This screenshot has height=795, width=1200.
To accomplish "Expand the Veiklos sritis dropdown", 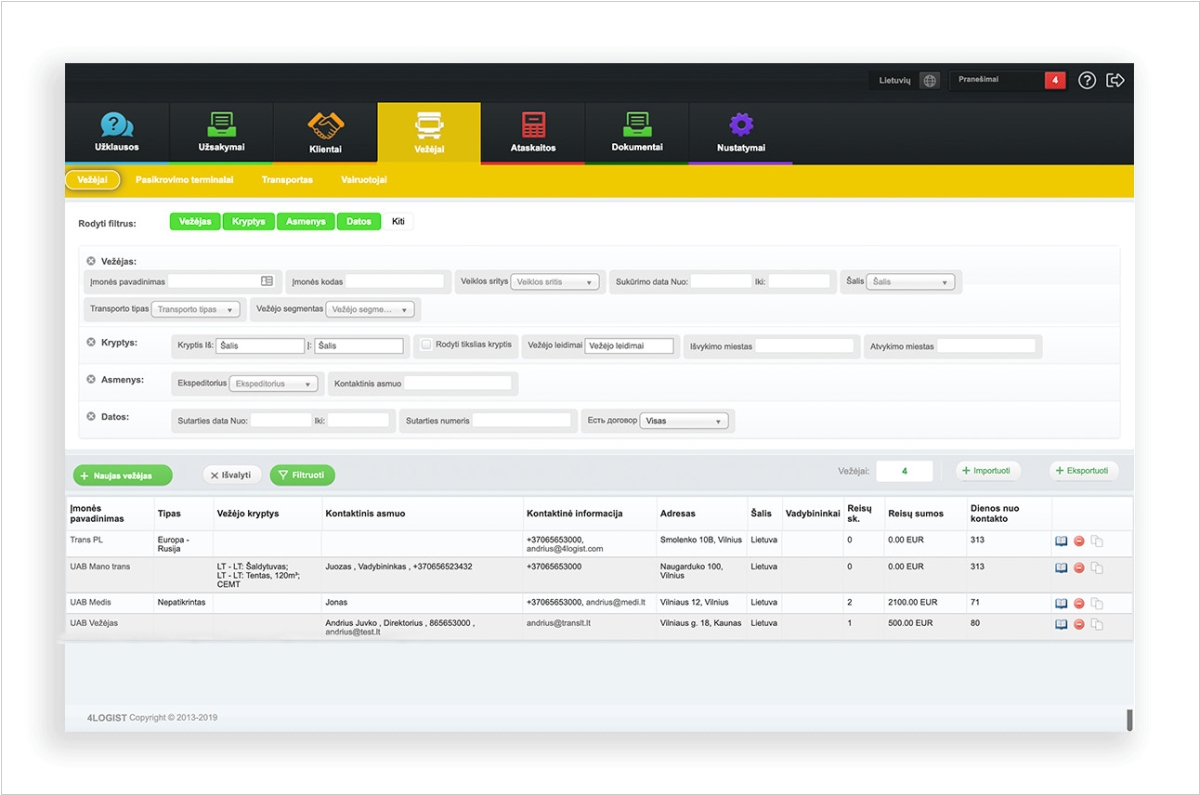I will (x=555, y=282).
